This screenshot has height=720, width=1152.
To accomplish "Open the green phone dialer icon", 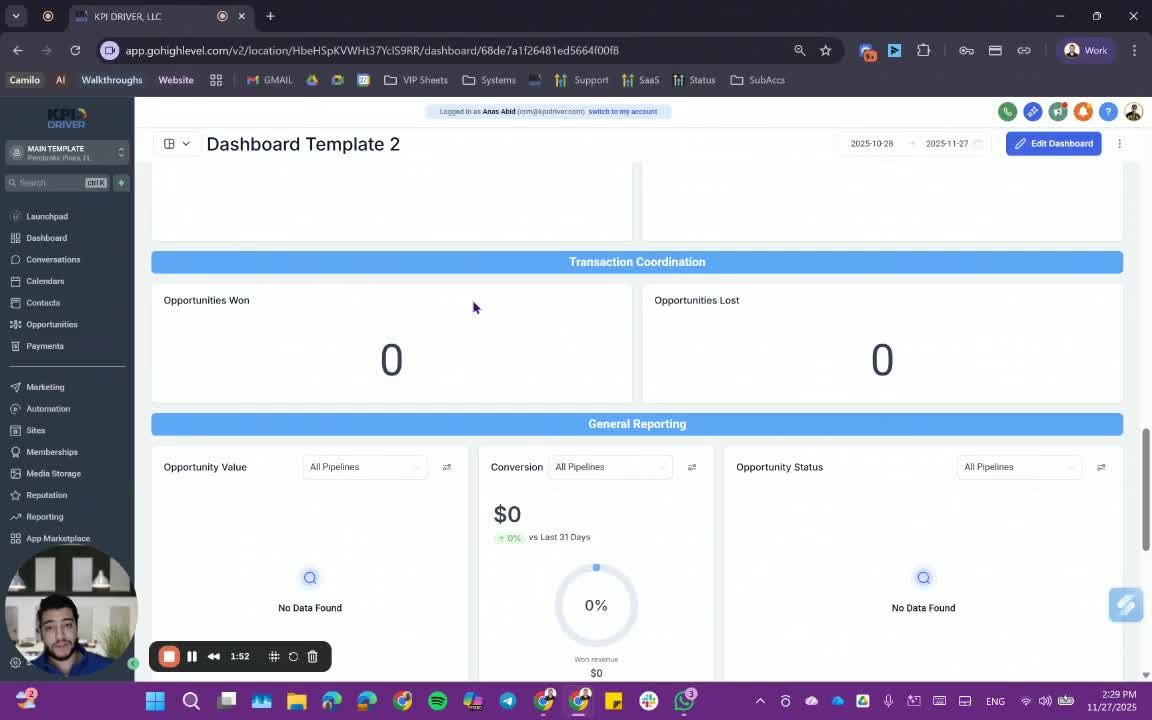I will tap(1007, 112).
